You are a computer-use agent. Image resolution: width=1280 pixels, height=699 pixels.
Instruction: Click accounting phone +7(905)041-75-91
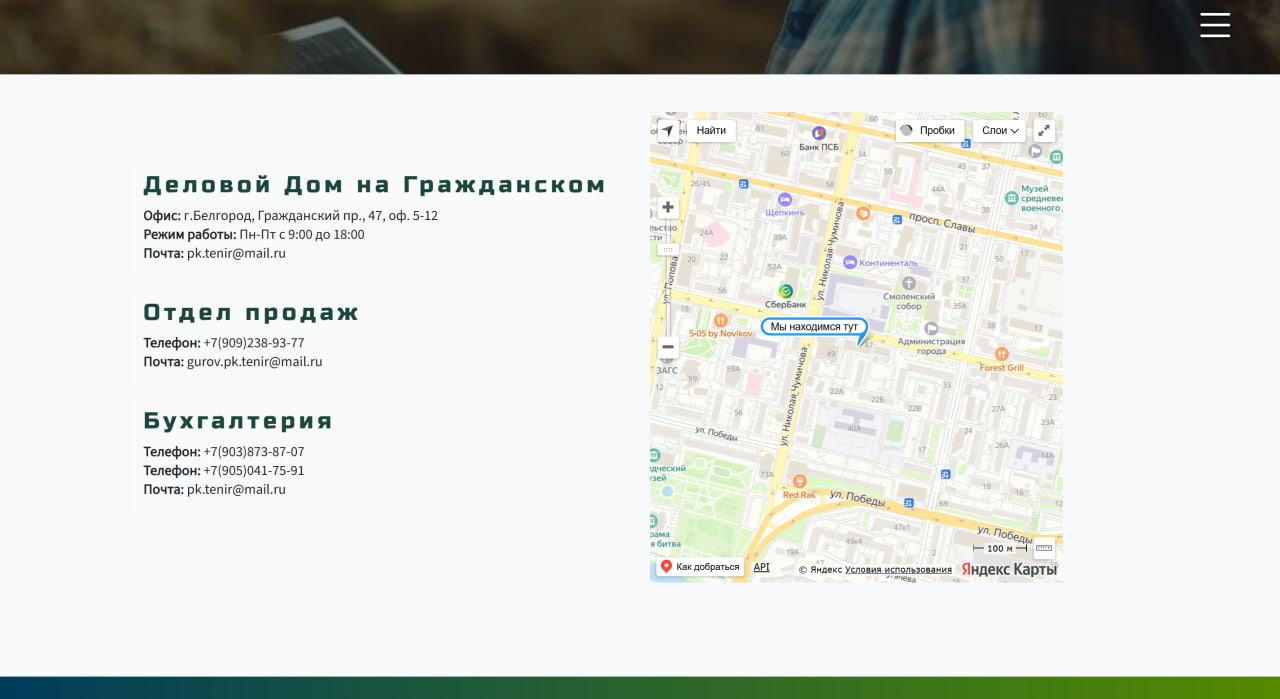click(254, 471)
